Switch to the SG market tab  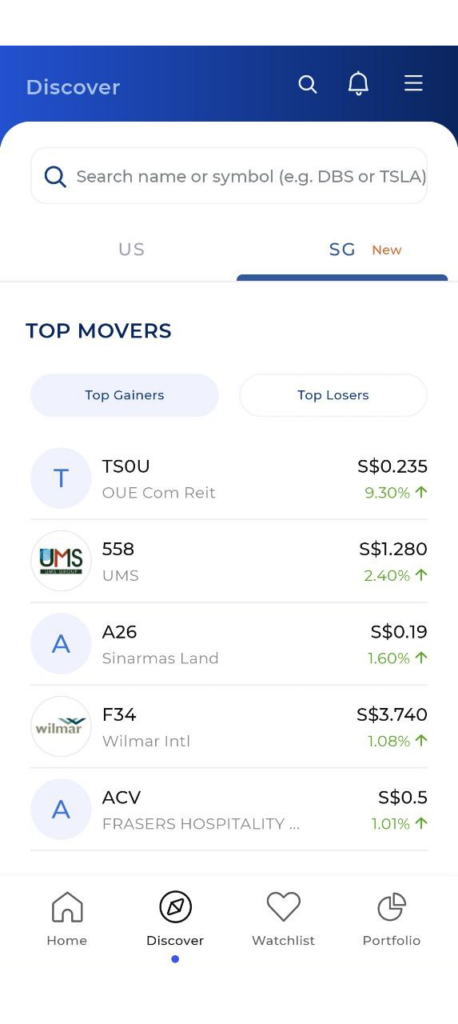[x=342, y=249]
